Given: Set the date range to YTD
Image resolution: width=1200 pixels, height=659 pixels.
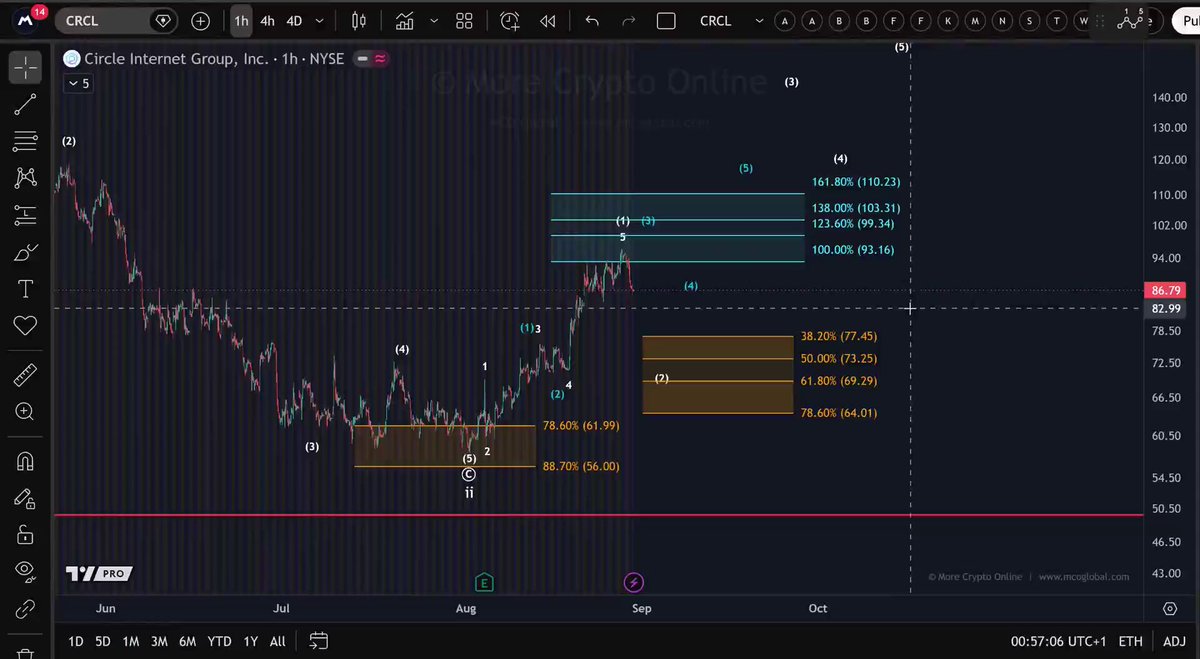Looking at the screenshot, I should click(219, 641).
